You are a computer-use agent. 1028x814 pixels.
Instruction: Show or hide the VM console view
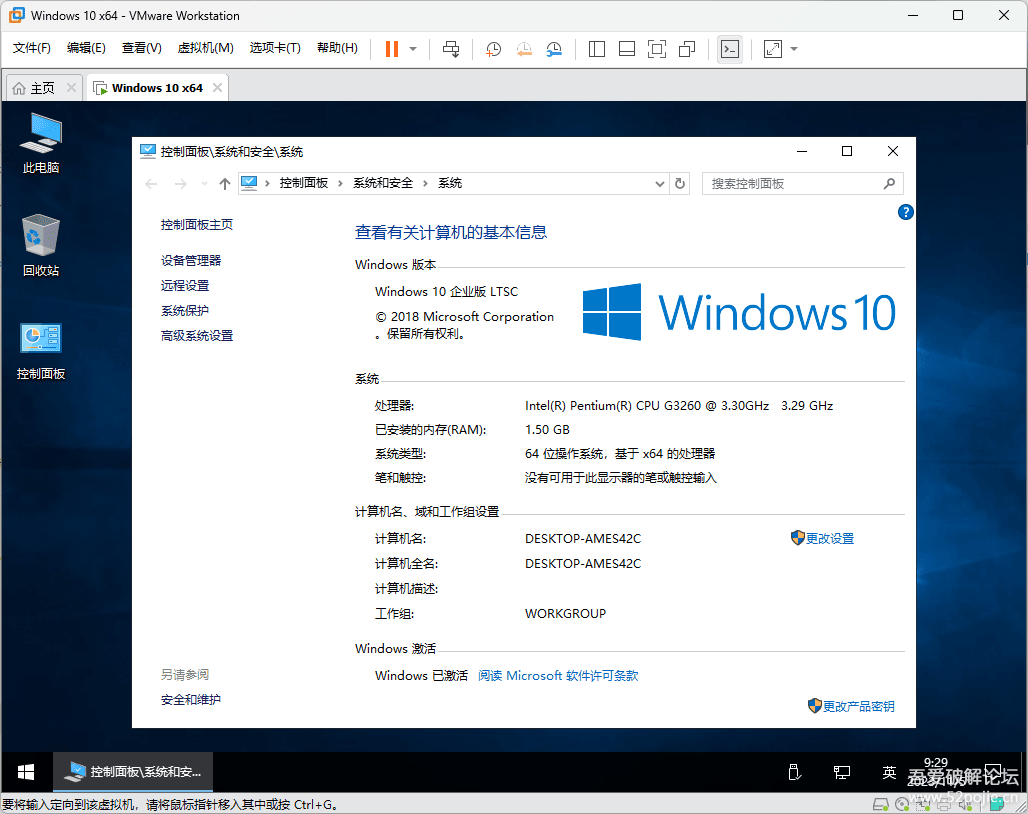tap(730, 48)
